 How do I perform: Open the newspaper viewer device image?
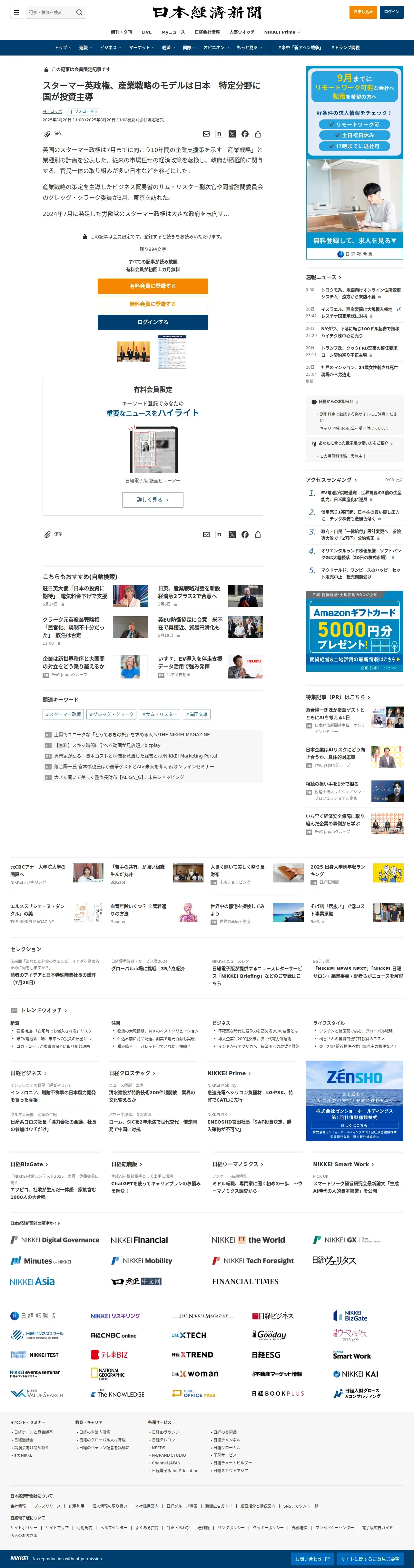click(153, 450)
